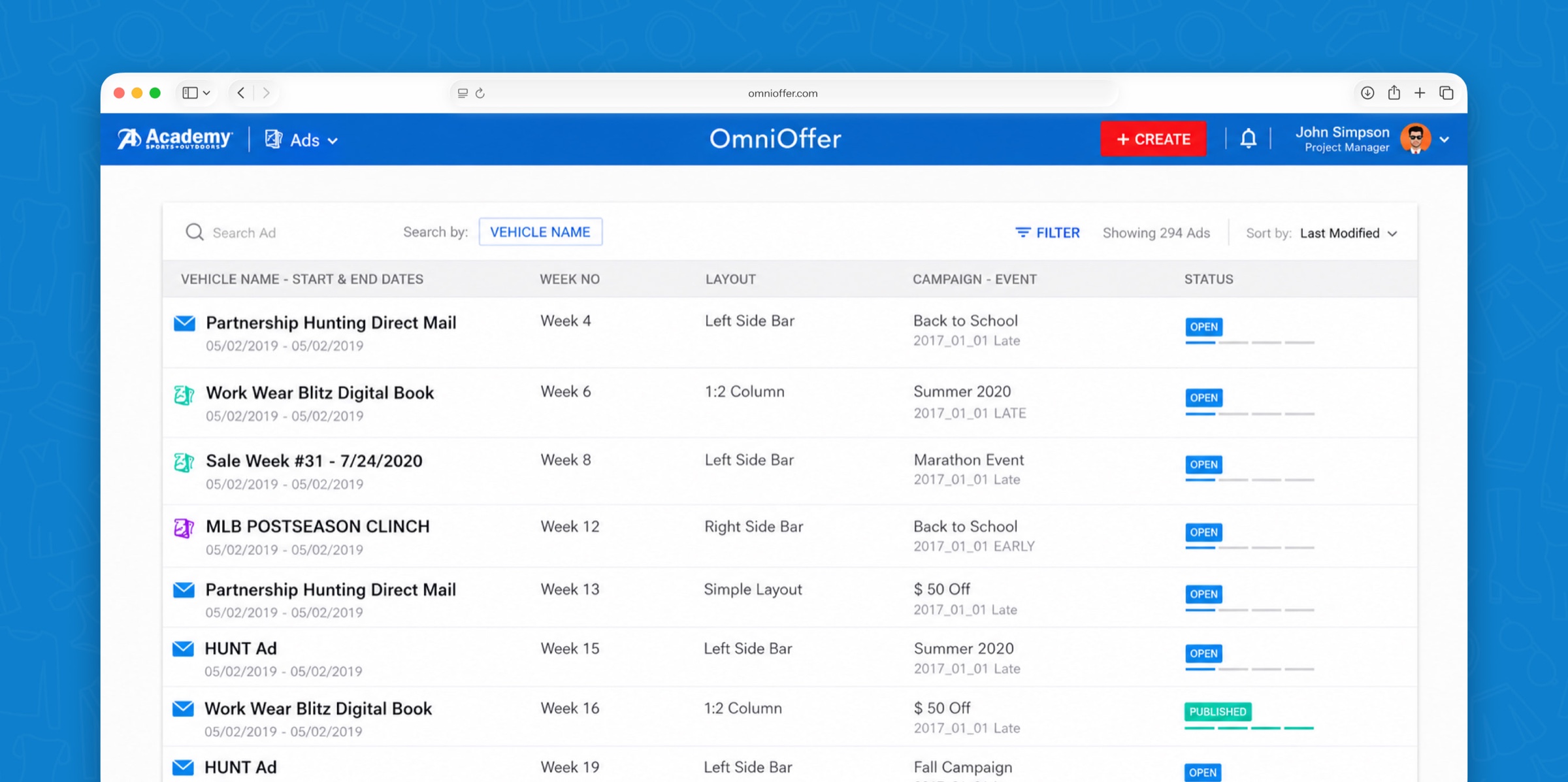
Task: Click the LAYOUT column header
Action: click(730, 279)
